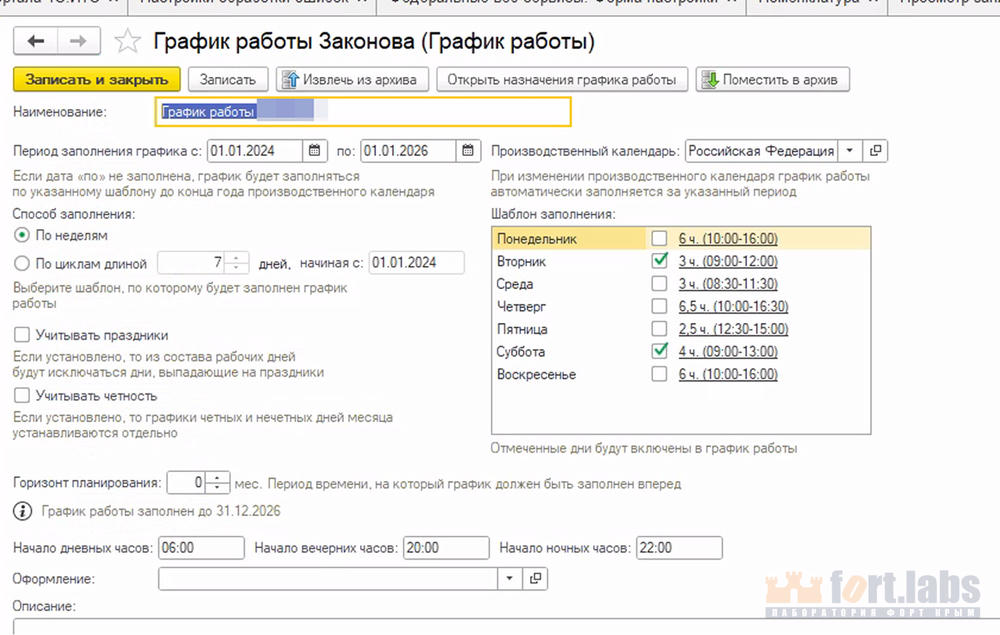Expand the Оформление dropdown list
The height and width of the screenshot is (635, 1000).
pyautogui.click(x=509, y=578)
